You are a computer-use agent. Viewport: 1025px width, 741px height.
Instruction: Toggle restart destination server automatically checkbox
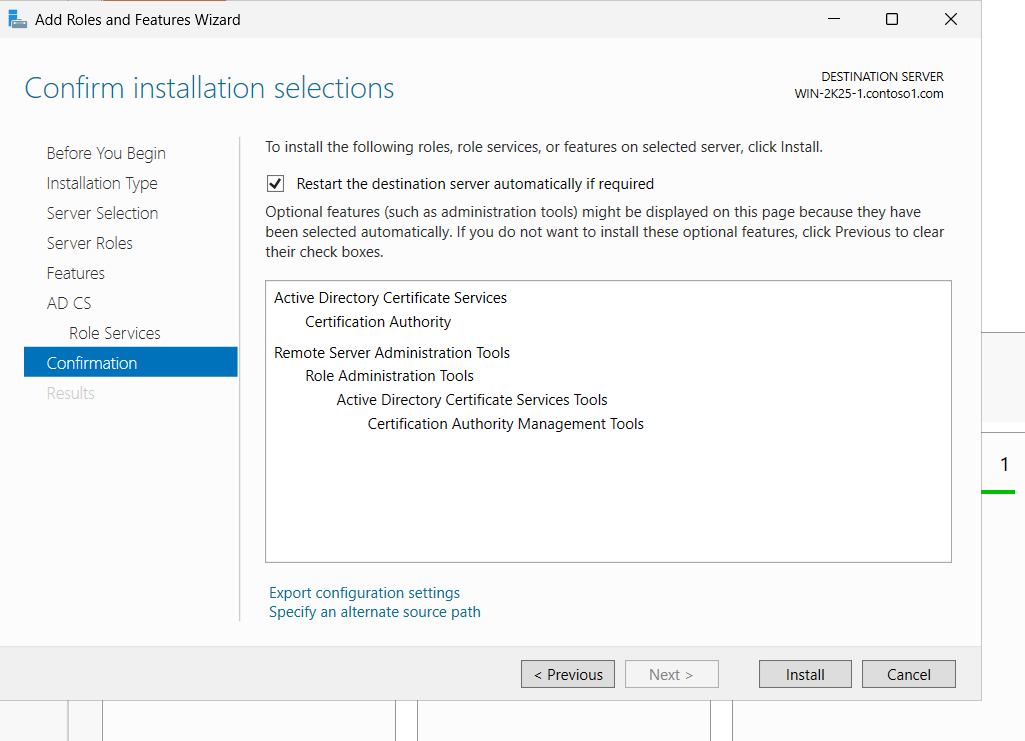pos(275,184)
